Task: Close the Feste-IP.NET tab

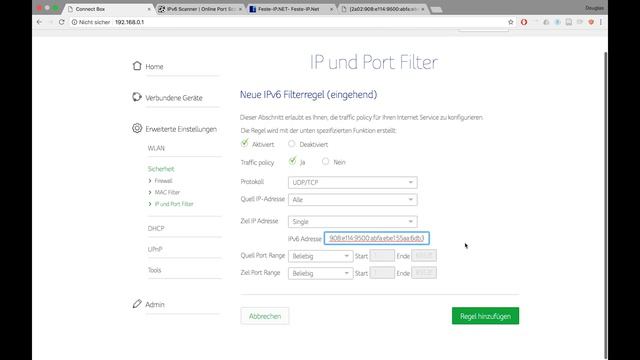Action: pyautogui.click(x=331, y=9)
